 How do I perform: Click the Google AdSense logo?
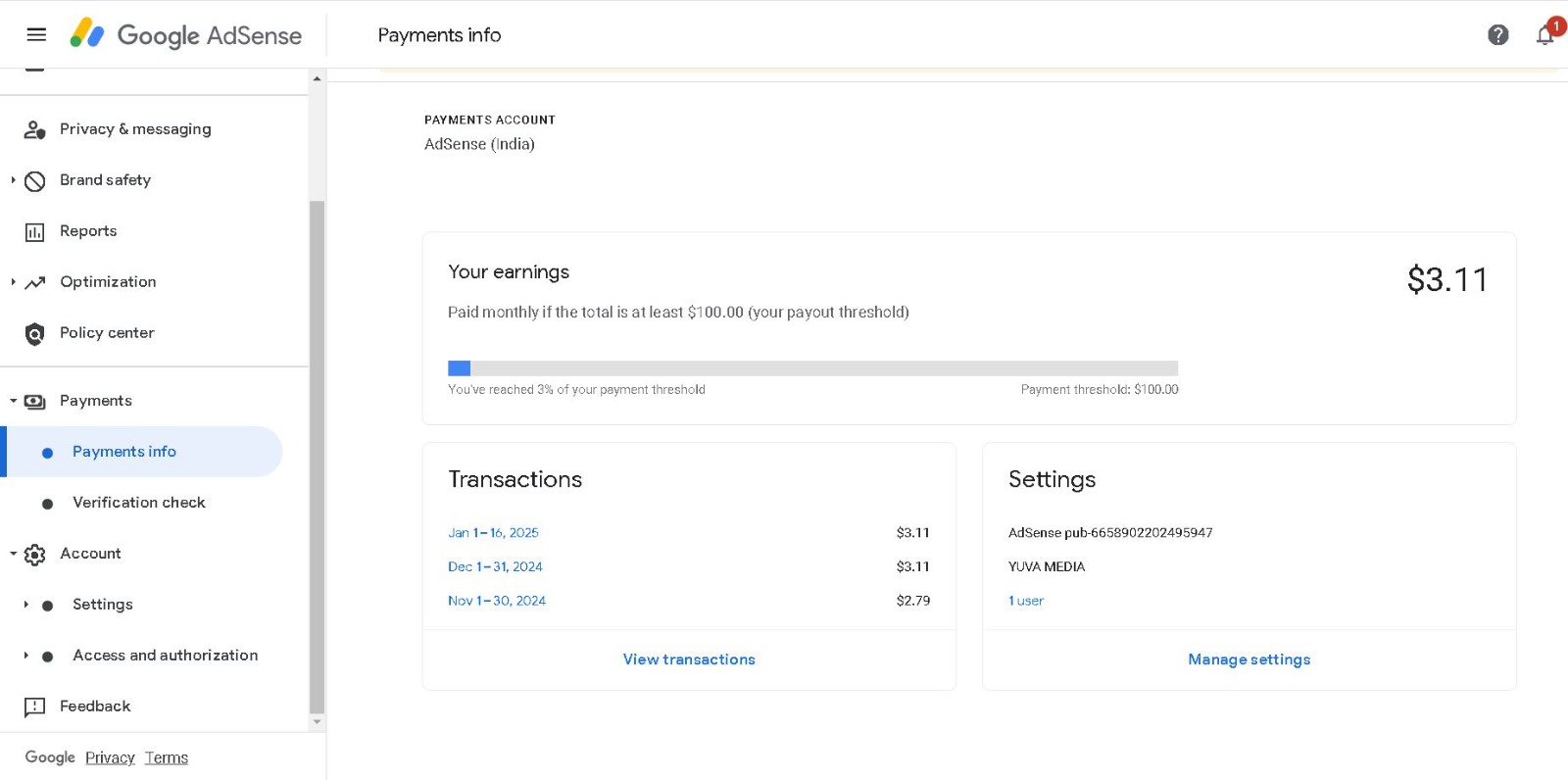click(185, 34)
